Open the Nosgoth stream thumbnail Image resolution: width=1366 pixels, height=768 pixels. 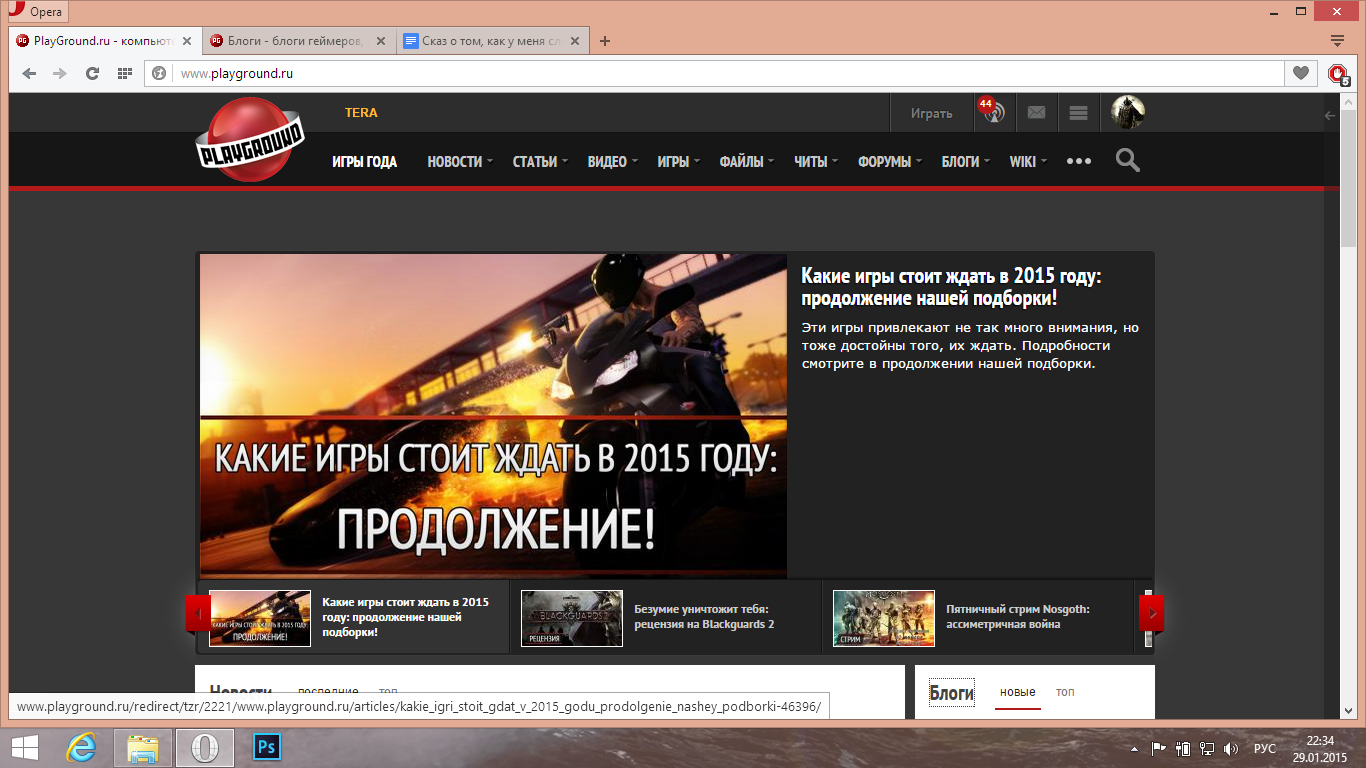(884, 618)
